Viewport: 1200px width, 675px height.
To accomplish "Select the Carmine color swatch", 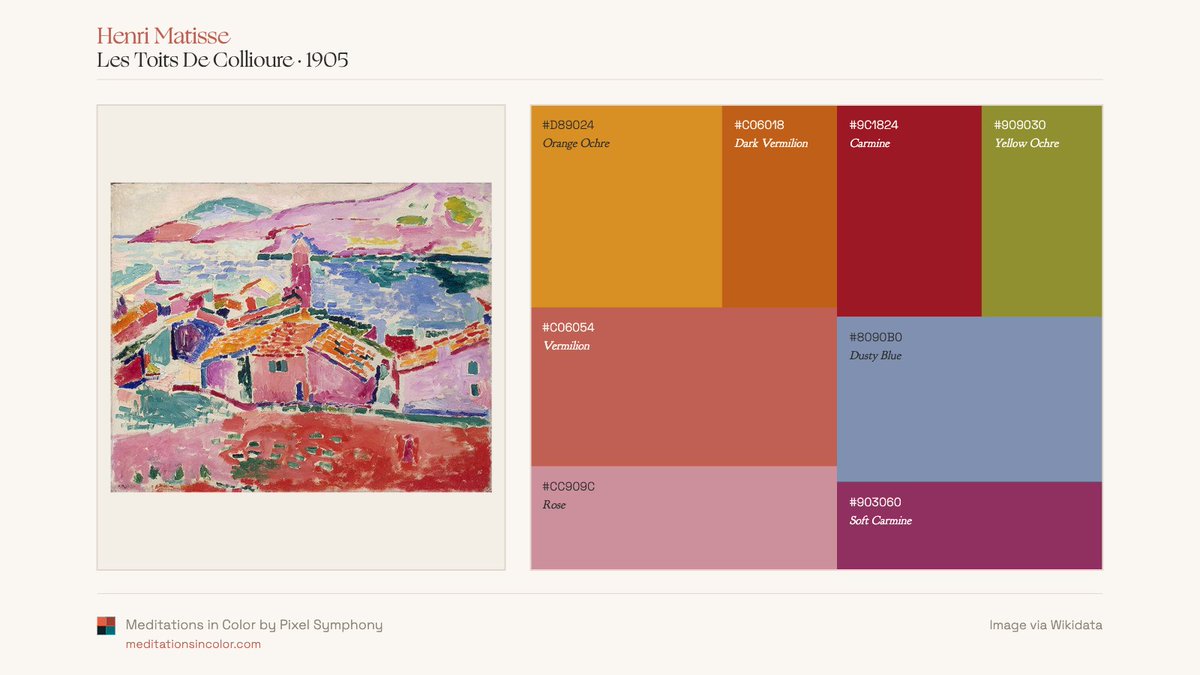I will [909, 211].
